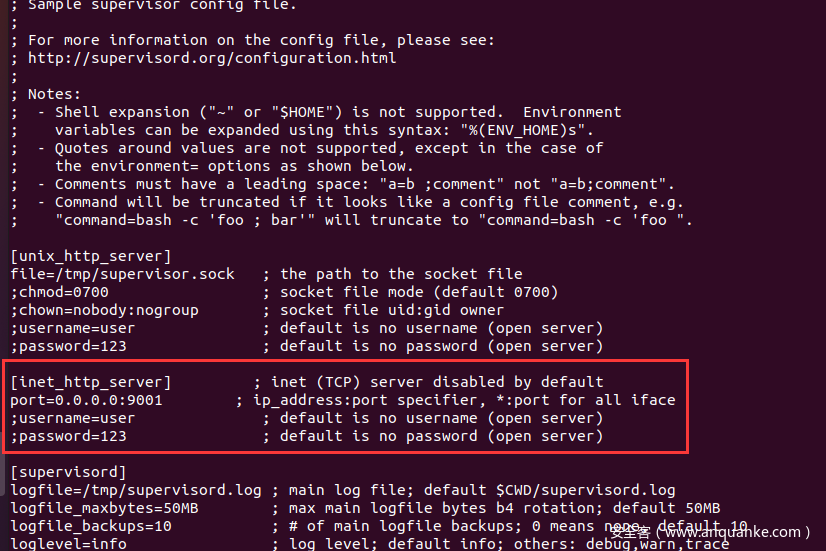Image resolution: width=826 pixels, height=551 pixels.
Task: Click the logfile_backups=10 setting
Action: [x=91, y=526]
